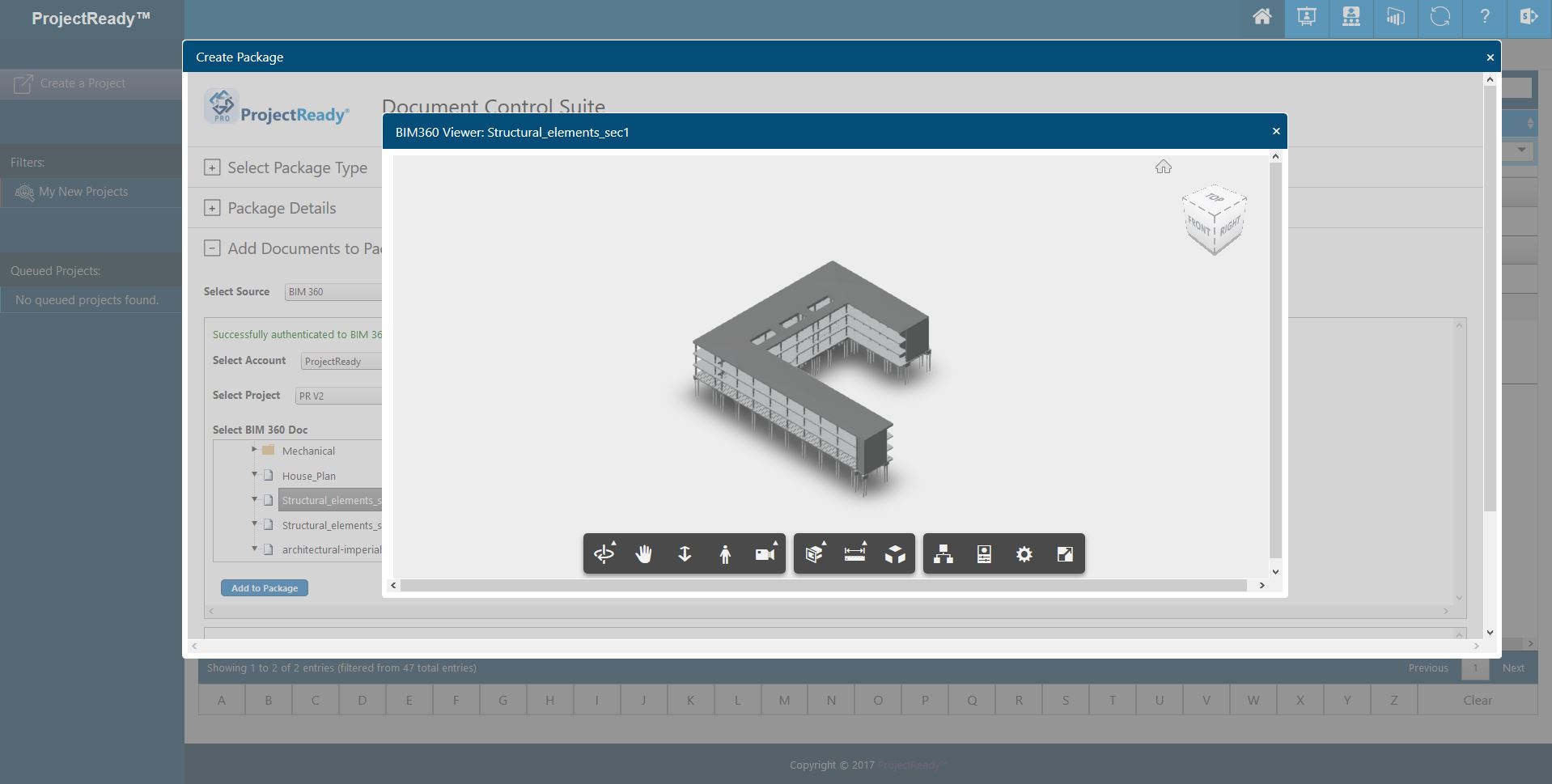Open the Section analysis tool

pyautogui.click(x=815, y=554)
